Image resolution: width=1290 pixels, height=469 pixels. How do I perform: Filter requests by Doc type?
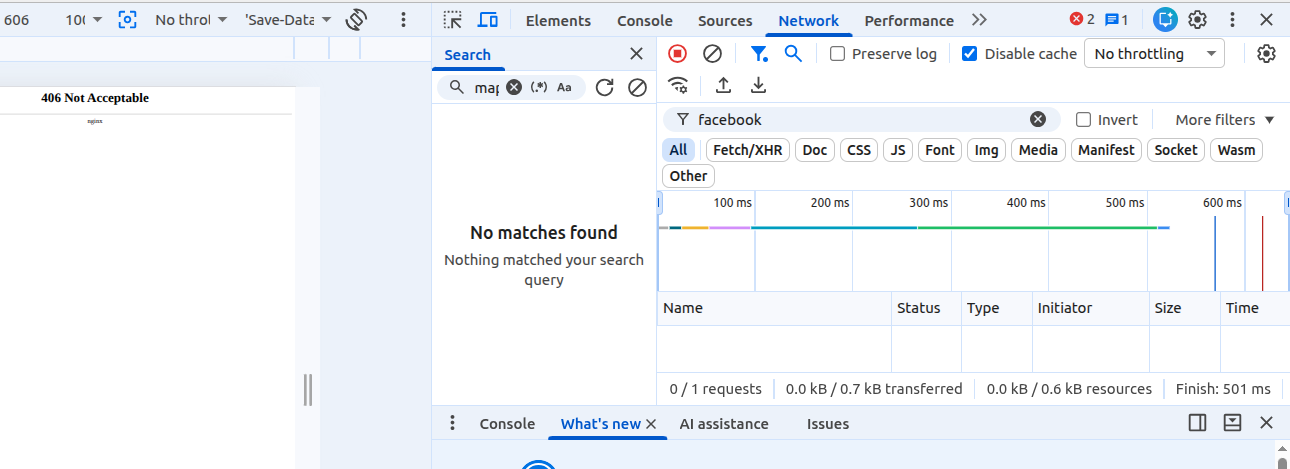pos(815,150)
